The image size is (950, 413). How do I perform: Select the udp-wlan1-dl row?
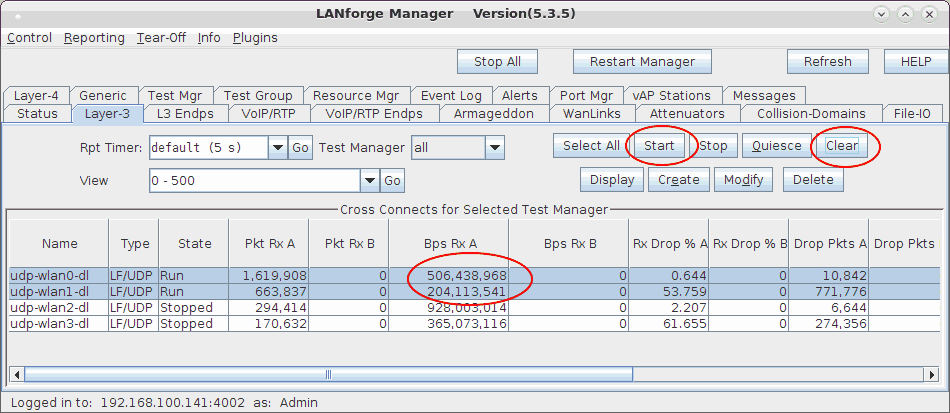(x=476, y=292)
